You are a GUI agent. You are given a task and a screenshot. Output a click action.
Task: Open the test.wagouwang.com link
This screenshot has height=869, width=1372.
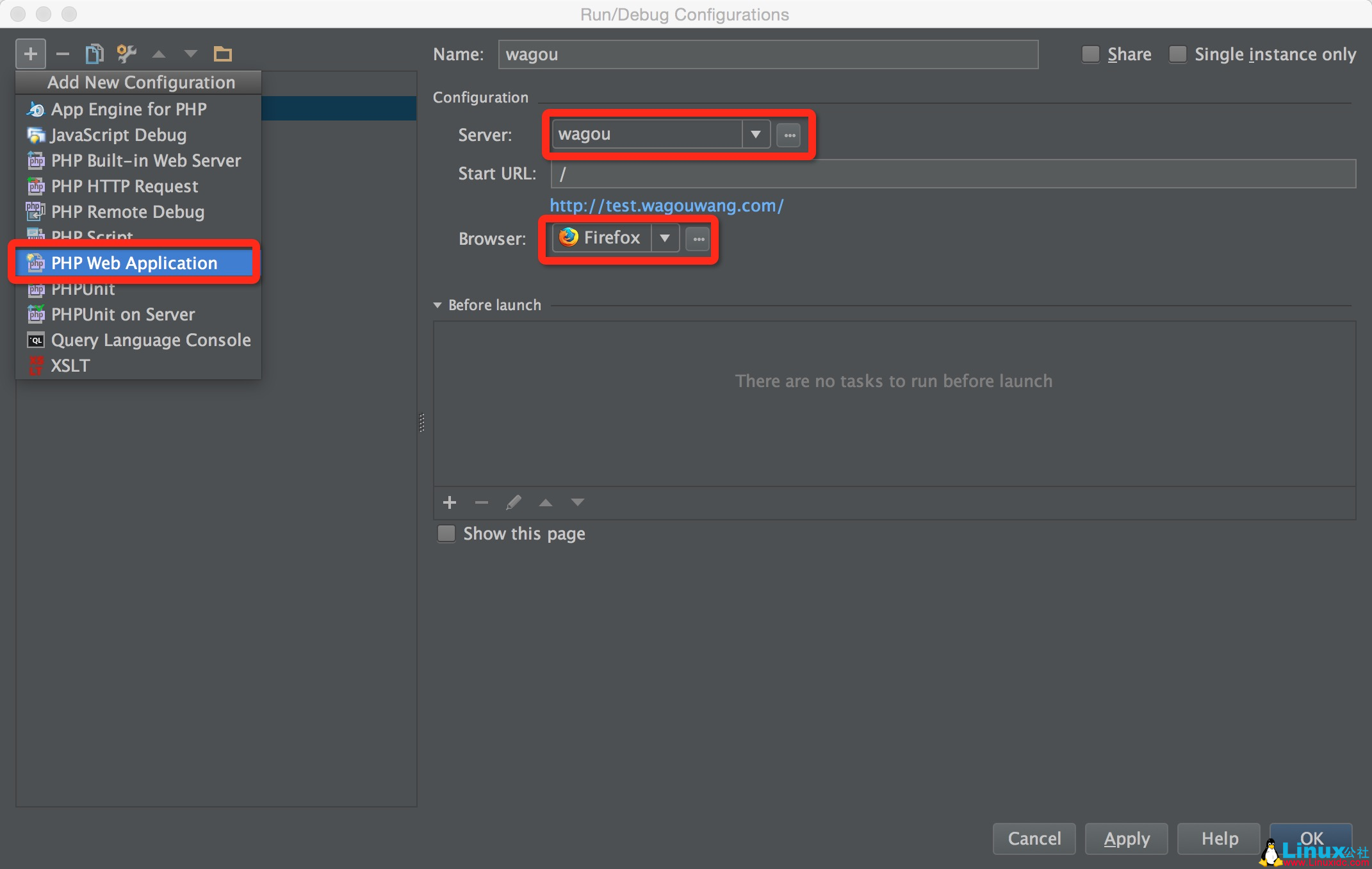click(x=667, y=205)
